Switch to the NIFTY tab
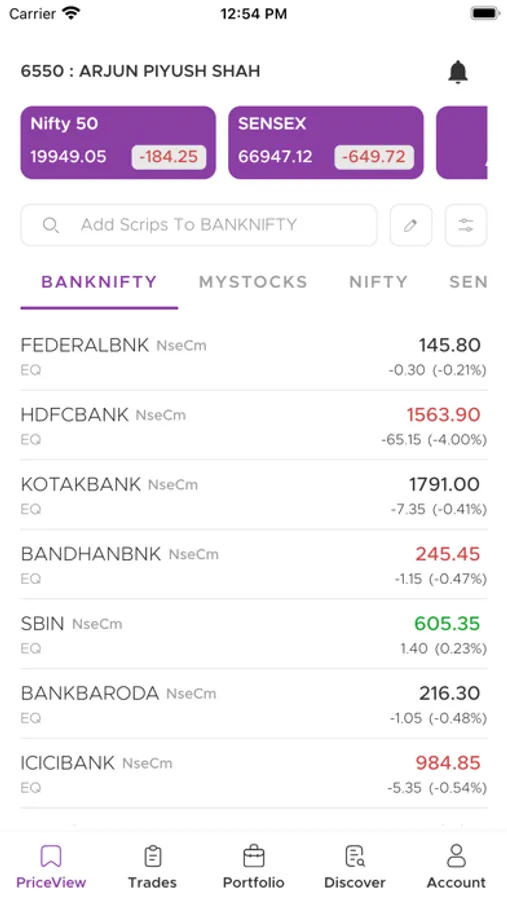Image resolution: width=507 pixels, height=900 pixels. click(x=378, y=282)
